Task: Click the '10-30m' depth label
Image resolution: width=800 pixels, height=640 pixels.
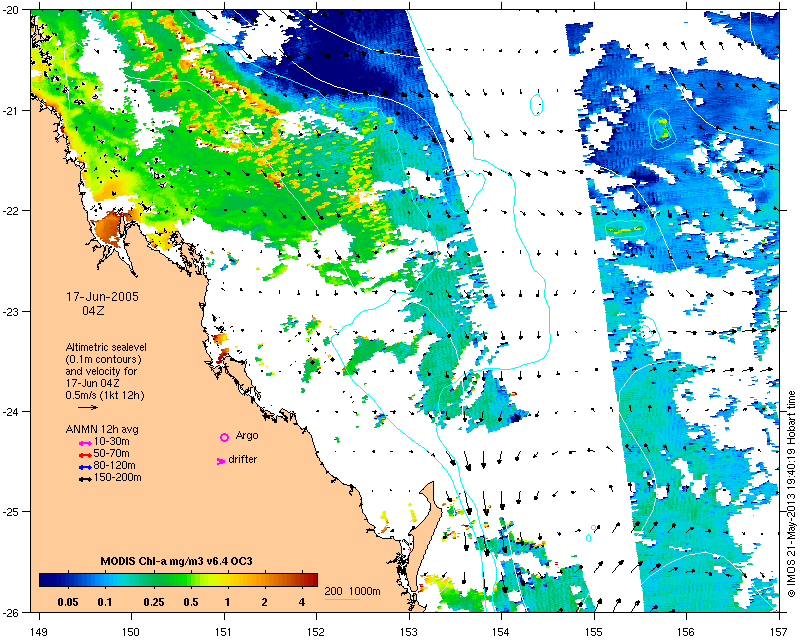Action: (111, 441)
